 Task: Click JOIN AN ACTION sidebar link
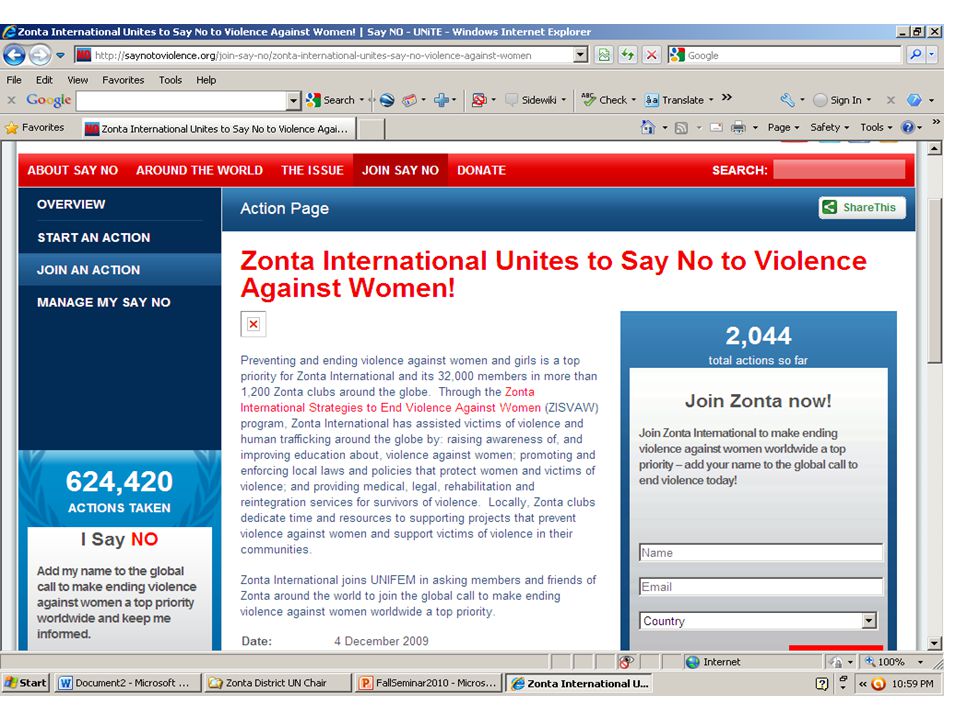(88, 270)
